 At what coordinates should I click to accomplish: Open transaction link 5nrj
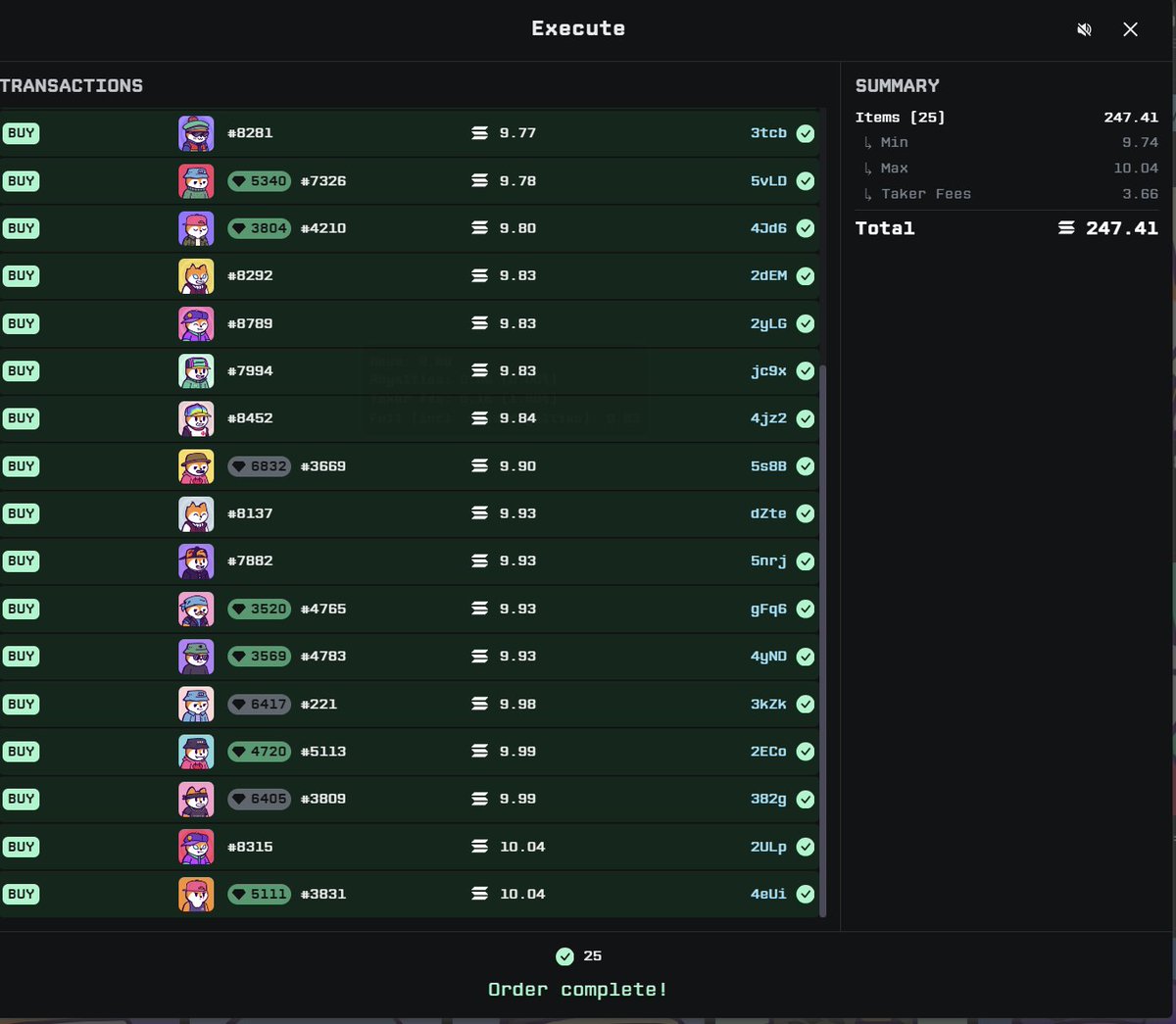768,561
